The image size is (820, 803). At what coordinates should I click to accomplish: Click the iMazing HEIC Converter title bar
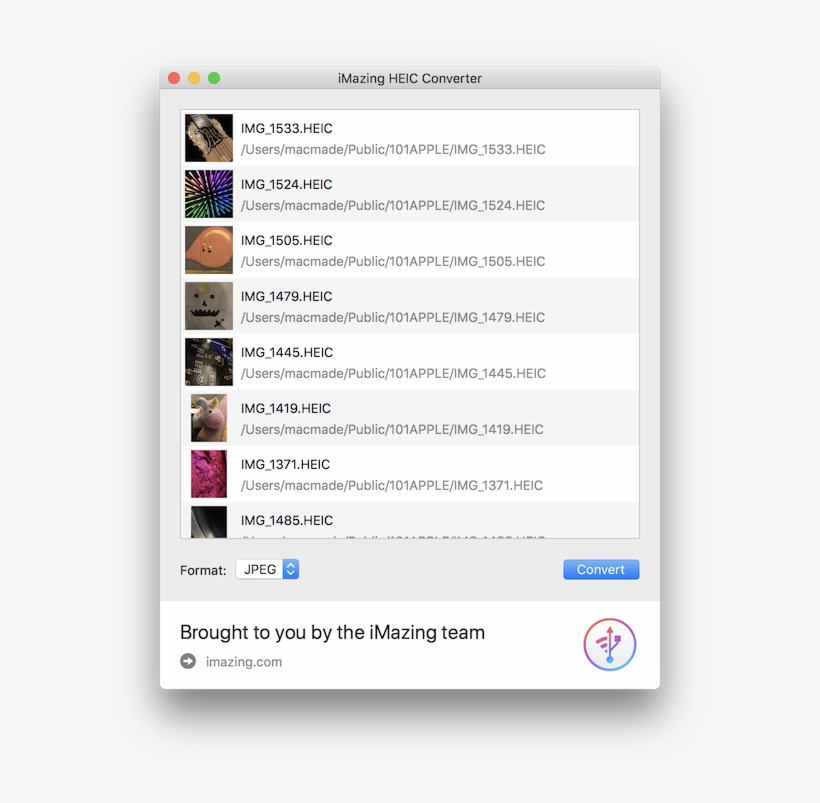(x=410, y=78)
